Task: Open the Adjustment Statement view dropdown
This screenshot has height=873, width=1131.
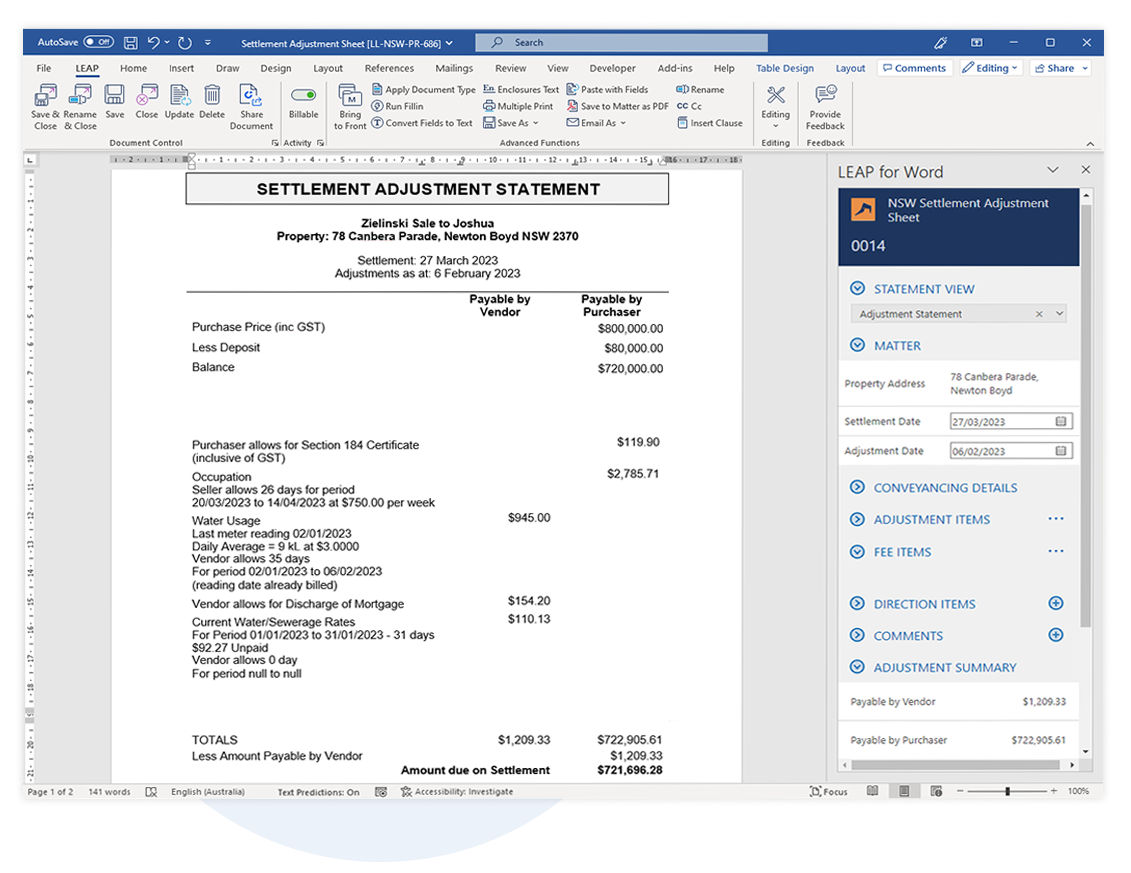Action: (1060, 314)
